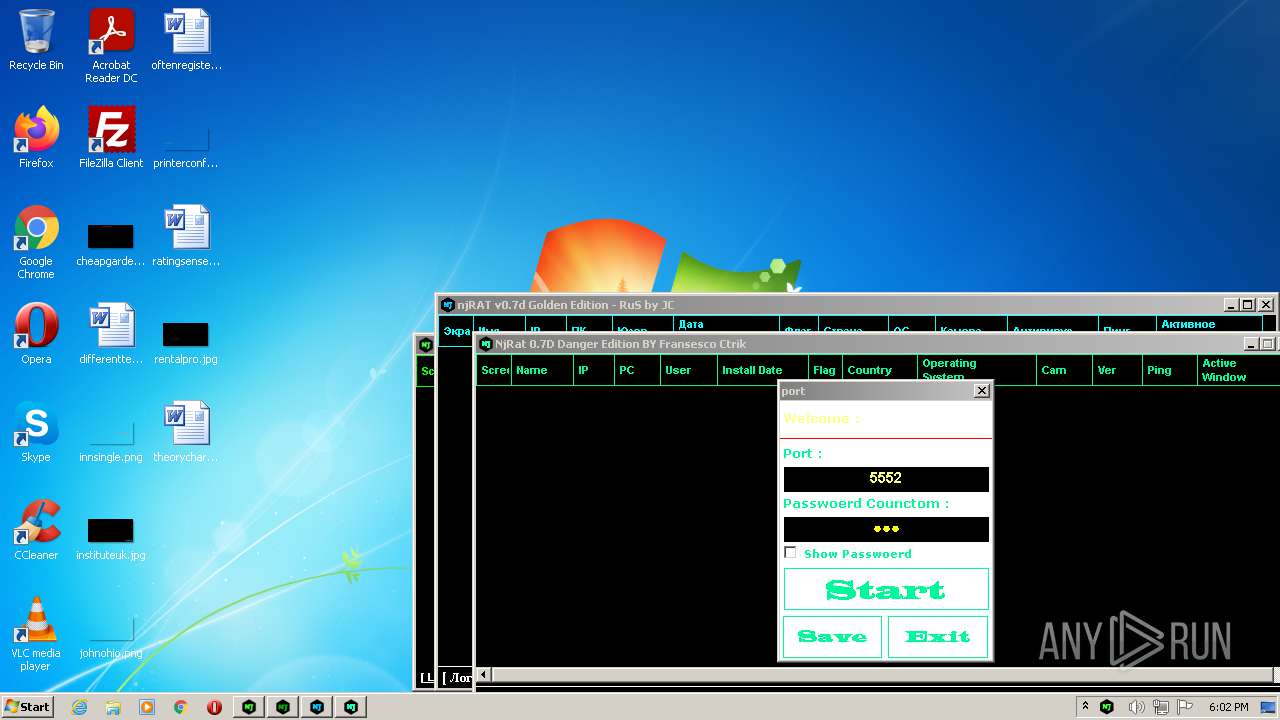The height and width of the screenshot is (720, 1280).
Task: Click the Danger Edition scrollbar left arrow
Action: point(484,675)
